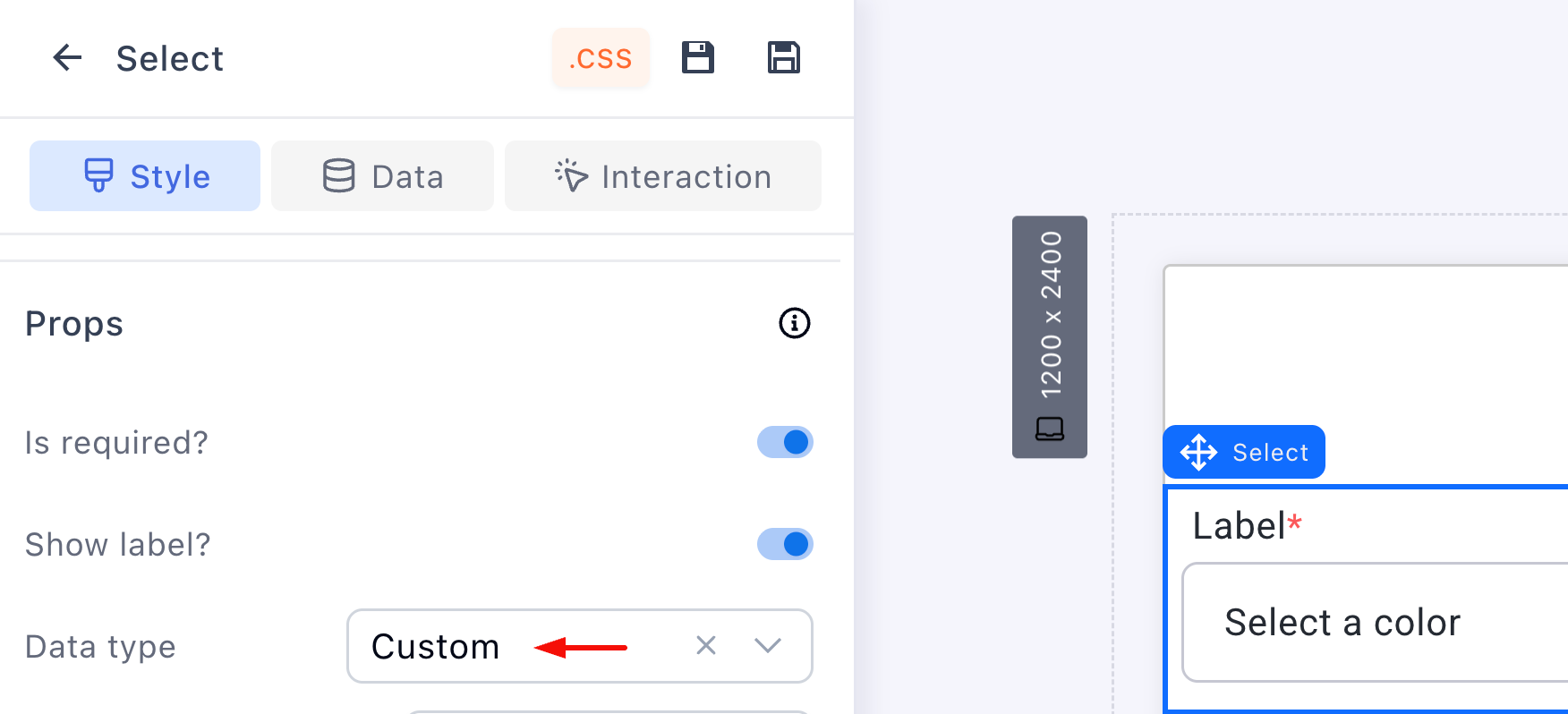The width and height of the screenshot is (1568, 714).
Task: Open the .css editor button
Action: tap(601, 58)
